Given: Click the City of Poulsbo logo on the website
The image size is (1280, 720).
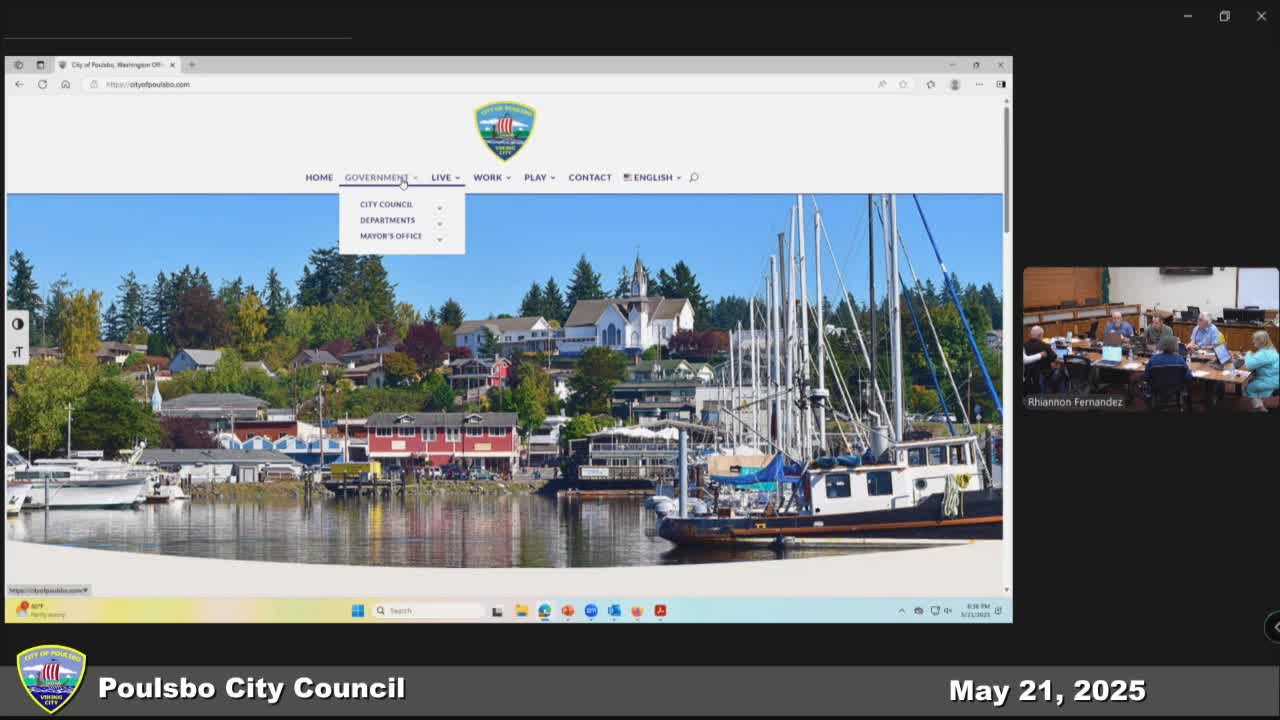Looking at the screenshot, I should pos(505,131).
